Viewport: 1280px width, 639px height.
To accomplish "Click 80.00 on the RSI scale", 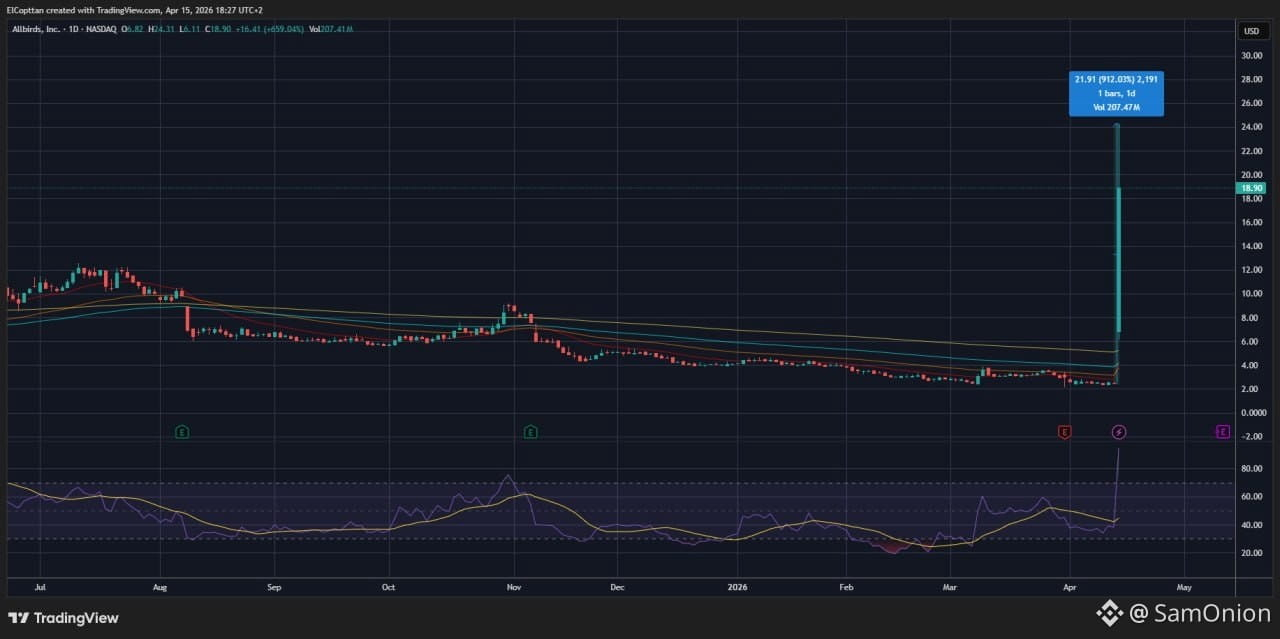I will [x=1251, y=469].
